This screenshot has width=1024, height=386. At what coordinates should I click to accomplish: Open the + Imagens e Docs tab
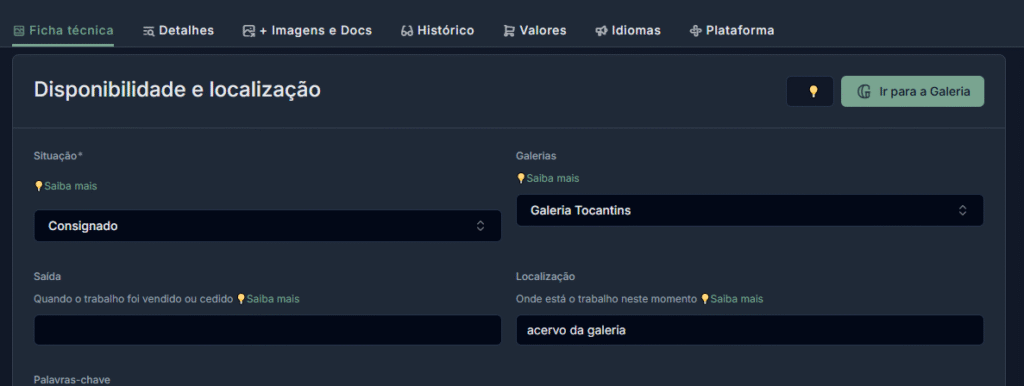point(307,31)
